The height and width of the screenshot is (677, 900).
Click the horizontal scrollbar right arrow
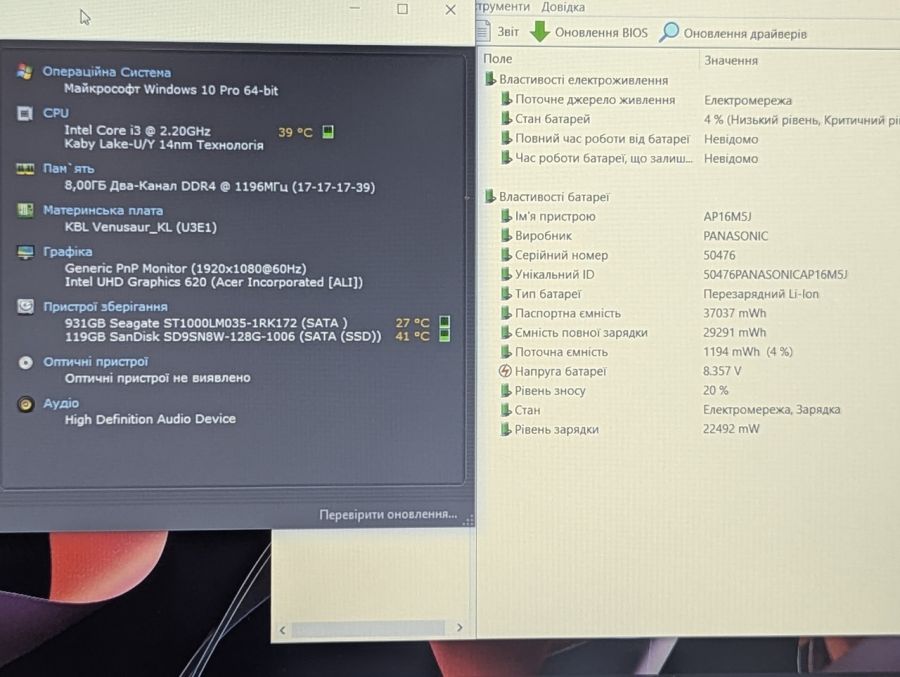click(459, 628)
